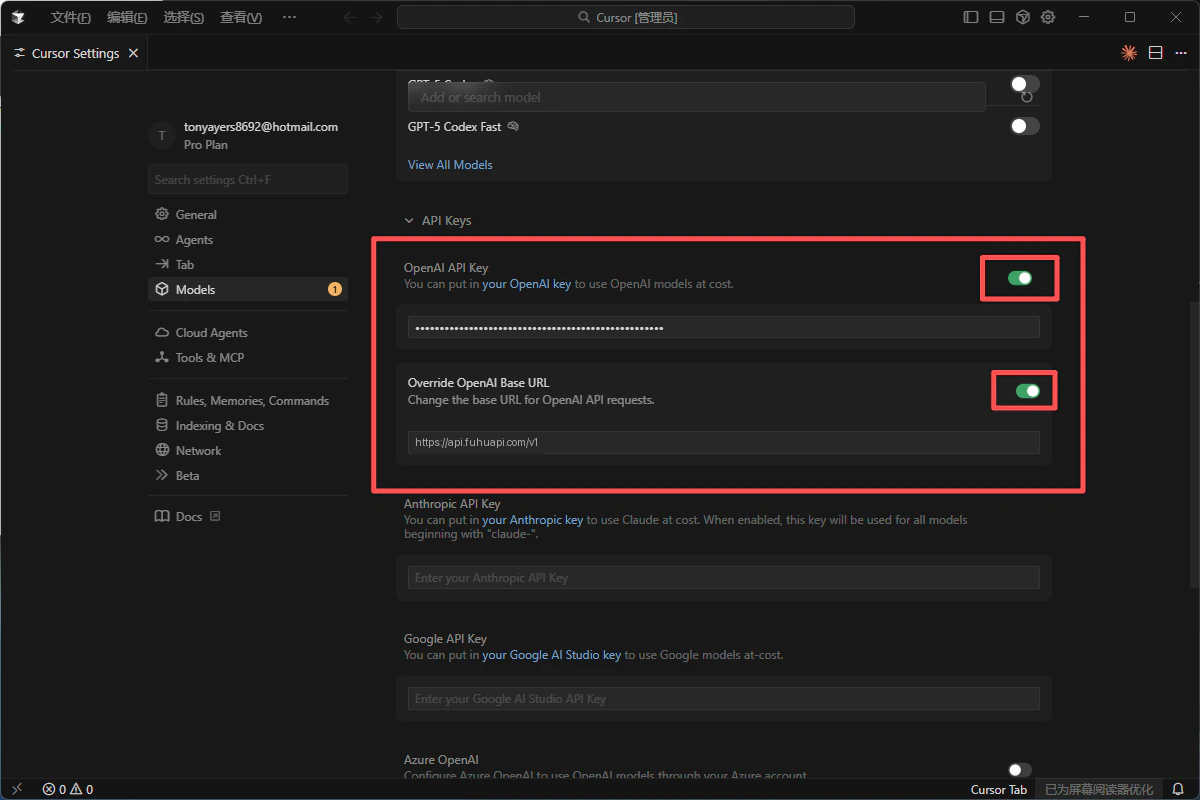Click the Search settings field
Viewport: 1200px width, 800px height.
pyautogui.click(x=248, y=179)
